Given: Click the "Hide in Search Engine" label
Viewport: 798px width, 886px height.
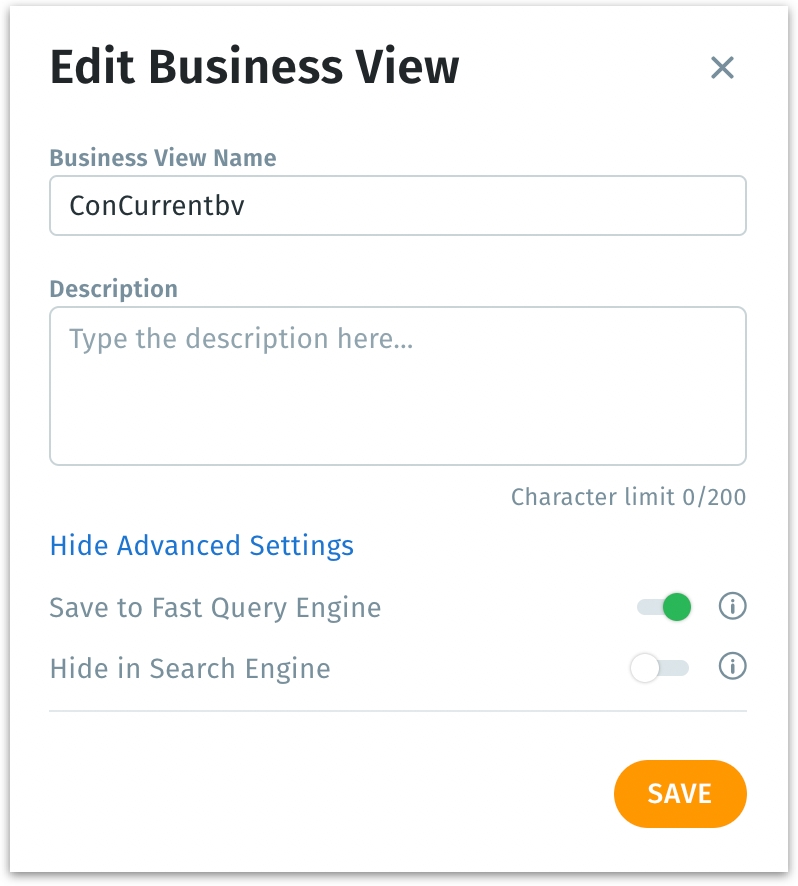Looking at the screenshot, I should (190, 668).
